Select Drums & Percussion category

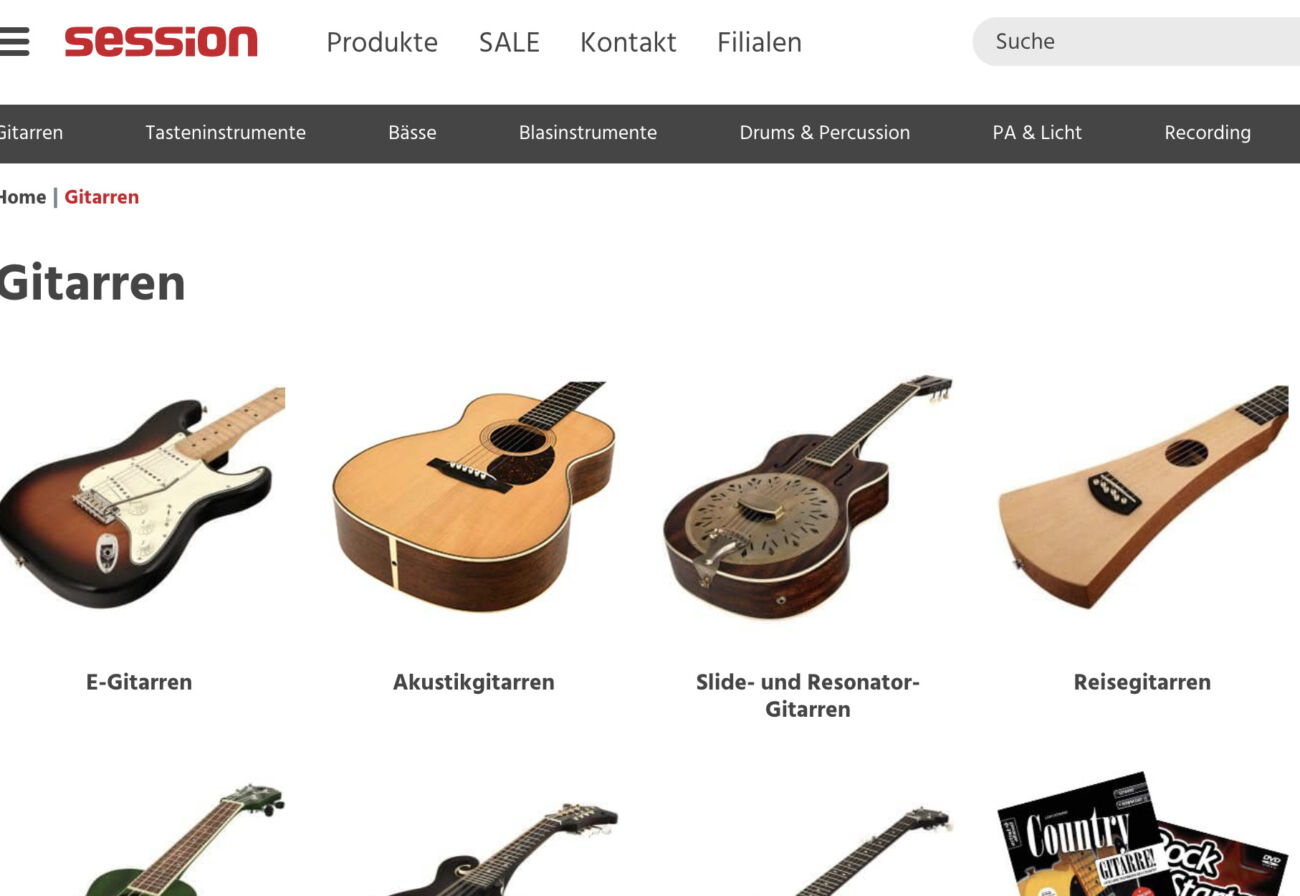click(825, 133)
